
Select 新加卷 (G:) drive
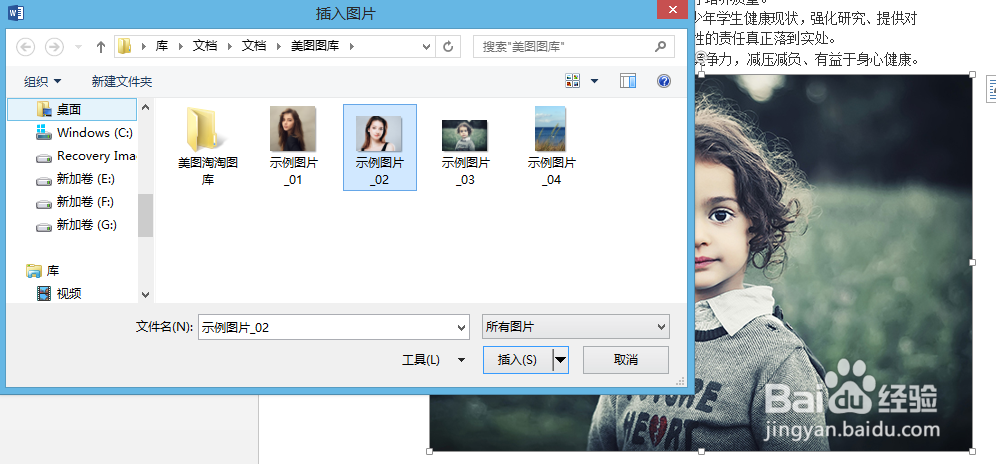coord(77,225)
